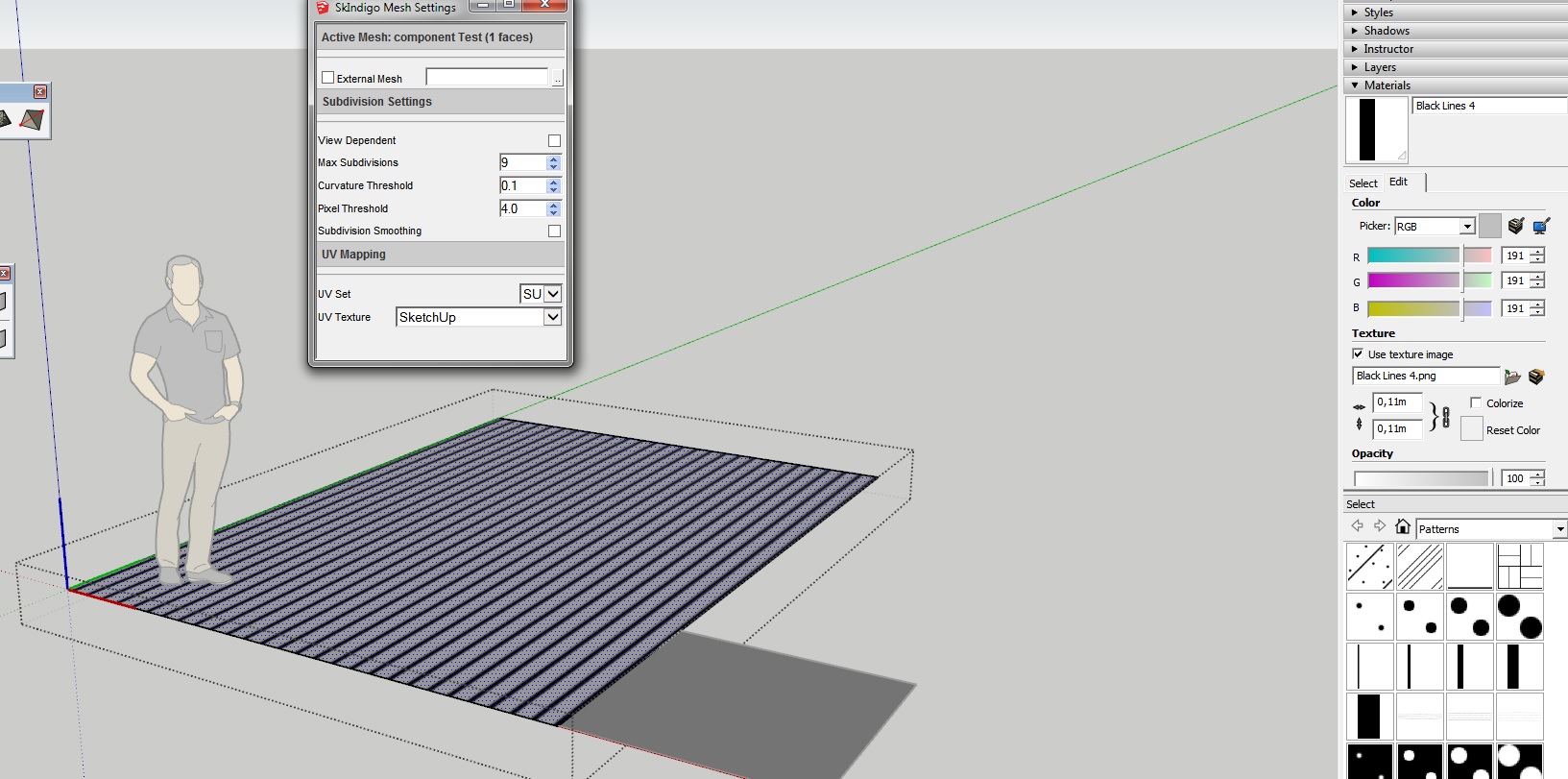Click the red-lined pyramid icon in floating toolbar
1568x779 pixels.
pos(32,119)
